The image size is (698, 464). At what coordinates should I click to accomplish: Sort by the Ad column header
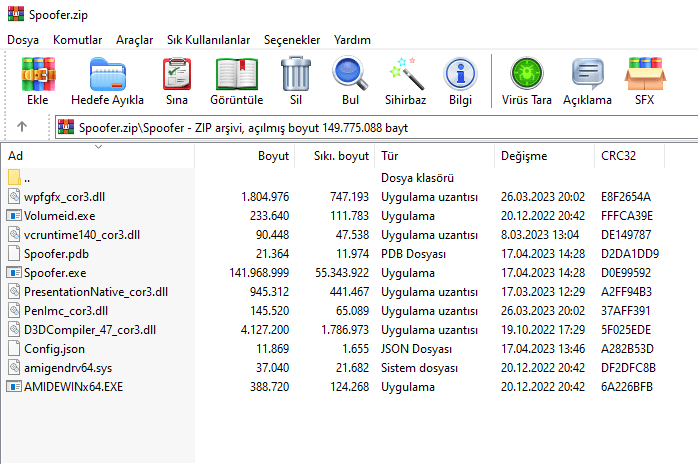tap(97, 156)
